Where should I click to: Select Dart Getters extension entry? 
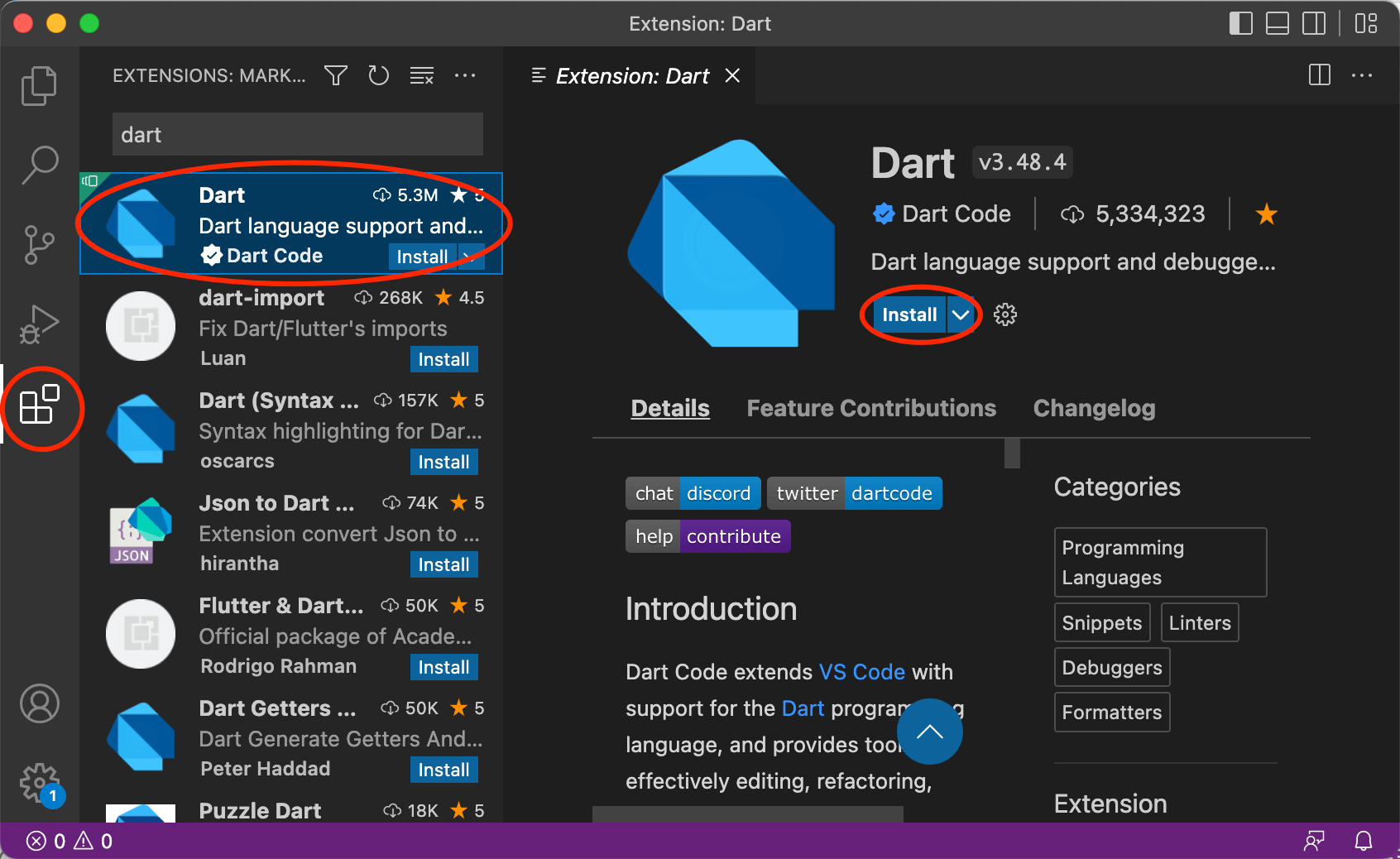(x=291, y=737)
